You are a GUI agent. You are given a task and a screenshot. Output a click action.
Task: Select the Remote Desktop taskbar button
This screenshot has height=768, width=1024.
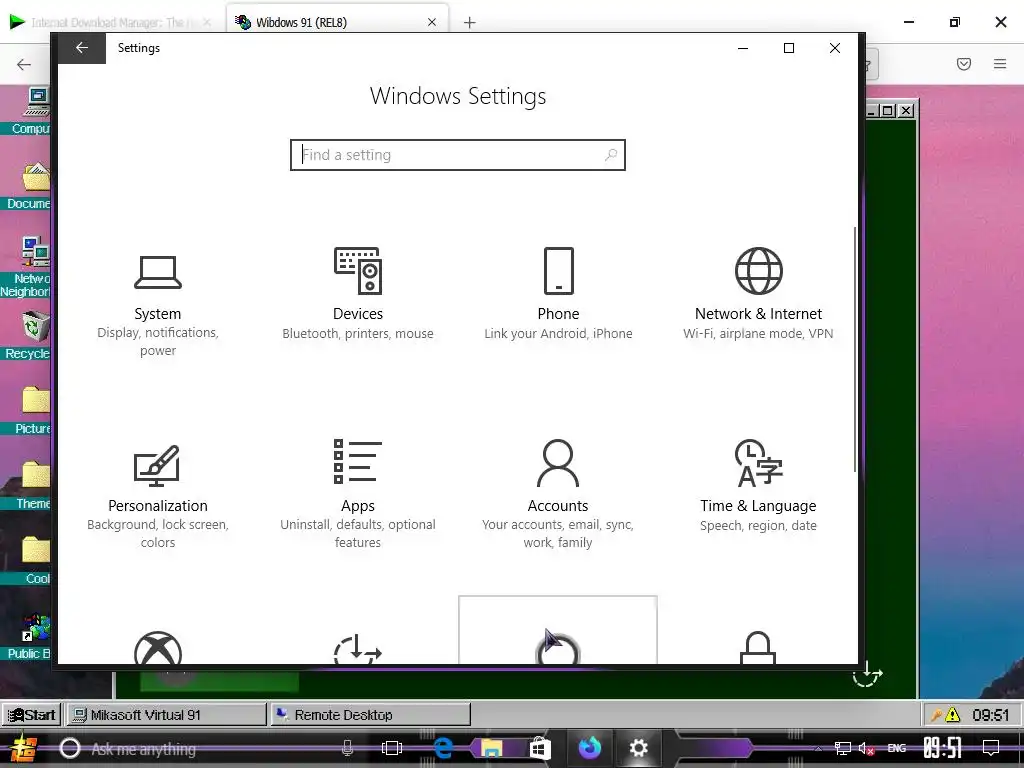pyautogui.click(x=370, y=715)
